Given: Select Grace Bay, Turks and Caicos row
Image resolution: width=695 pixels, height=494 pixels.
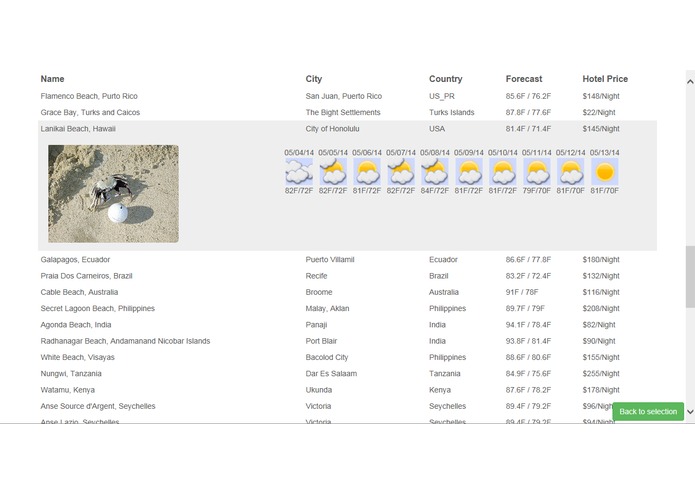Looking at the screenshot, I should [348, 113].
